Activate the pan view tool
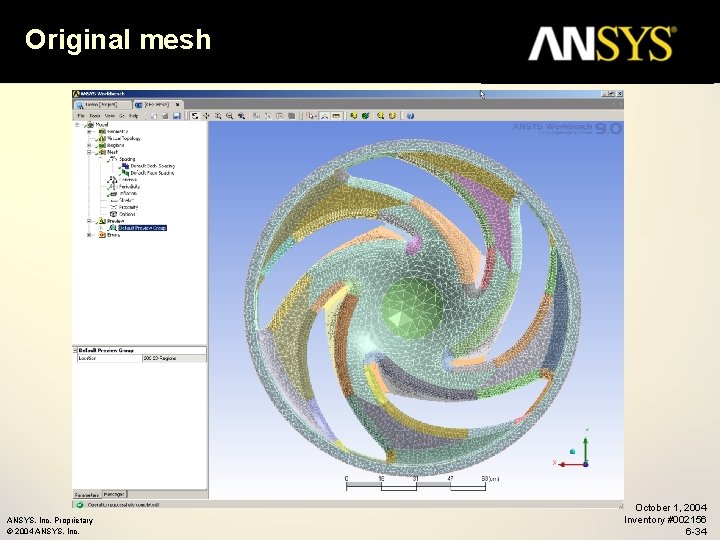Image resolution: width=720 pixels, height=540 pixels. pyautogui.click(x=206, y=116)
